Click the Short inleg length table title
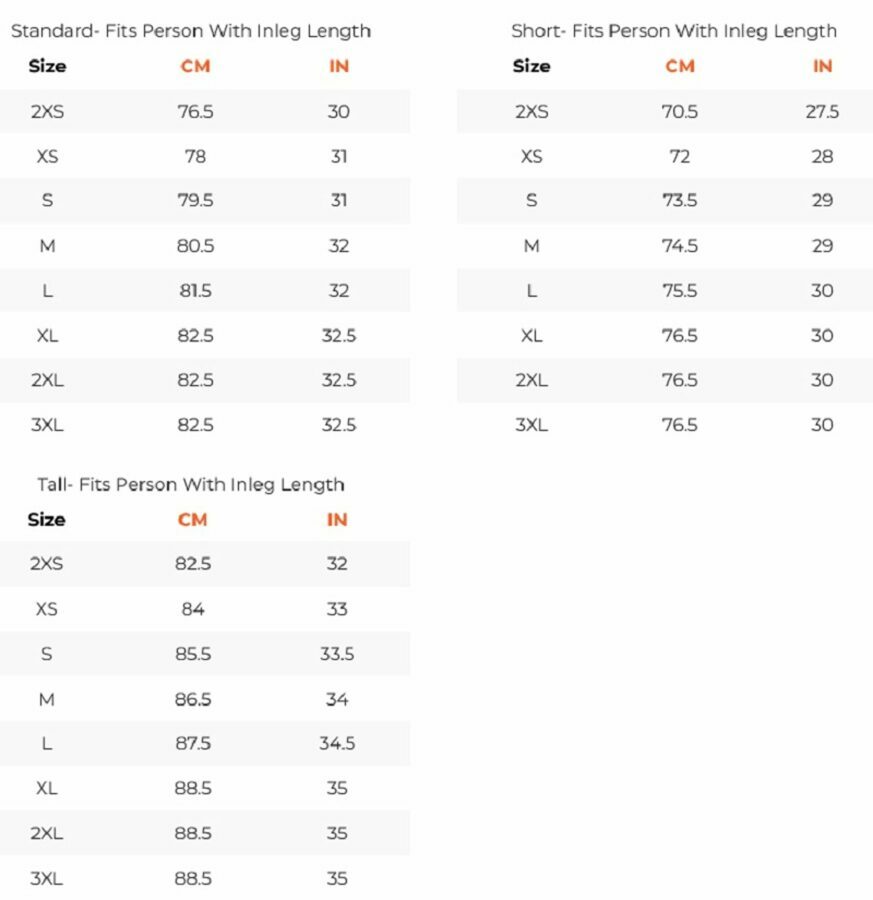Viewport: 873px width, 900px height. point(673,31)
